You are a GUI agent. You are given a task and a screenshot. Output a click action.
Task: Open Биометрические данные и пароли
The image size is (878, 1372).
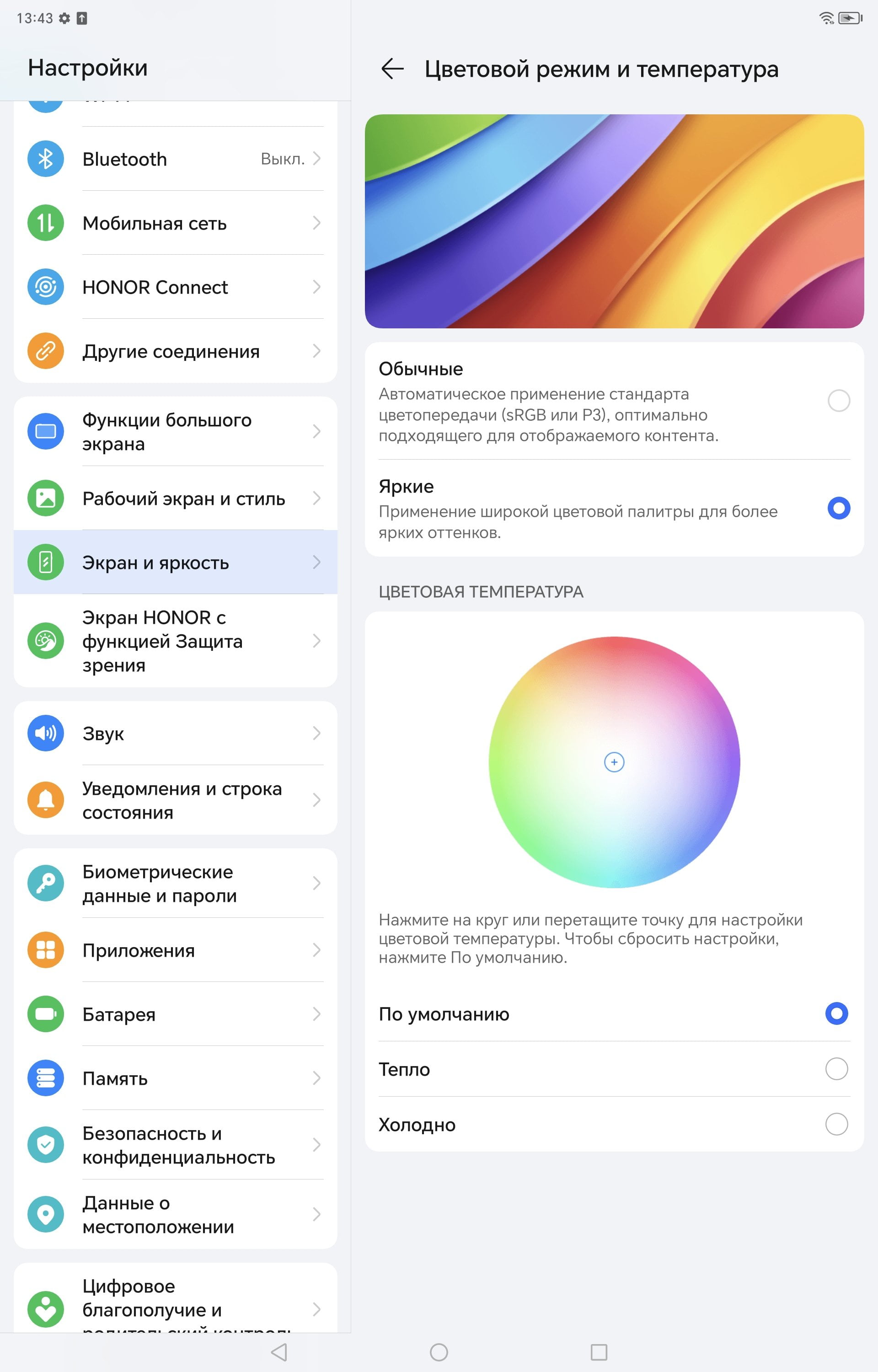coord(176,884)
